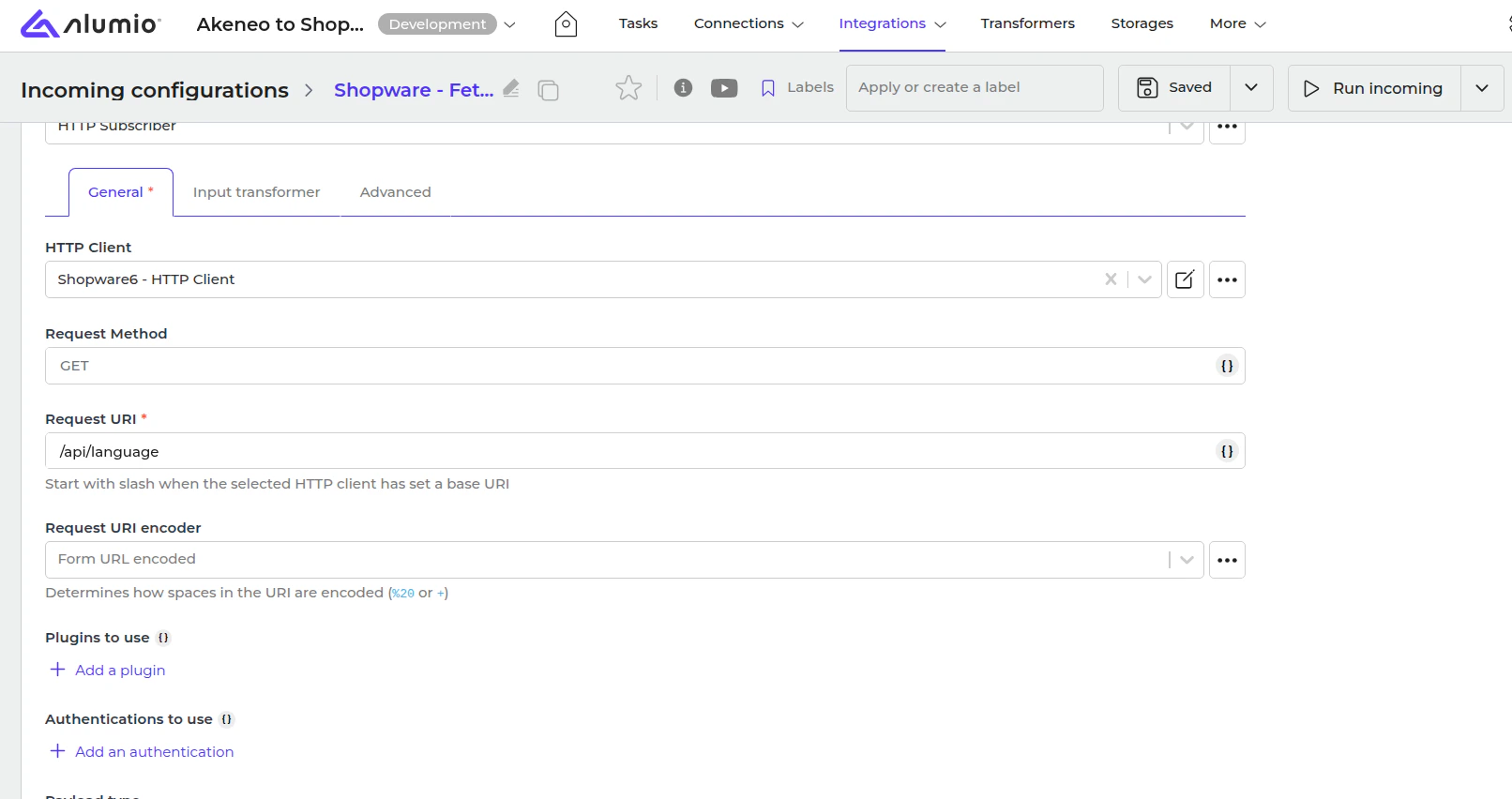Open the Alumio home logo
1512x799 pixels.
click(90, 23)
